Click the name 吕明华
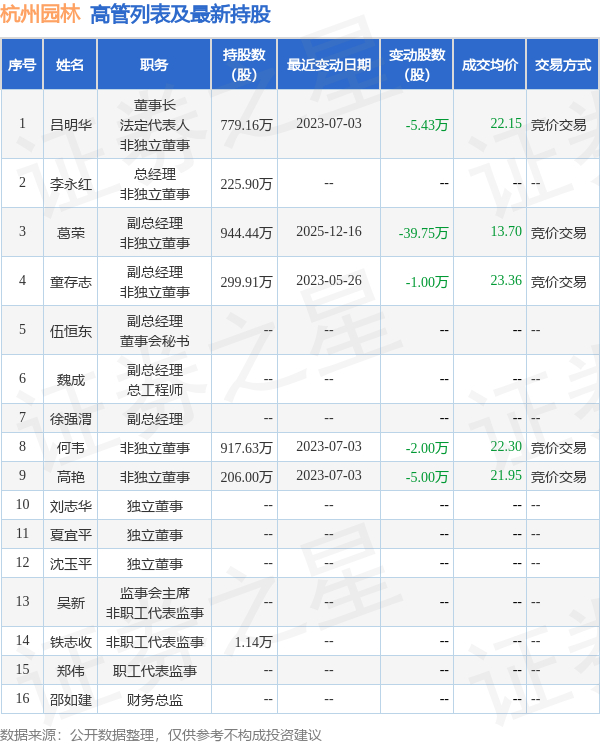 pos(71,125)
